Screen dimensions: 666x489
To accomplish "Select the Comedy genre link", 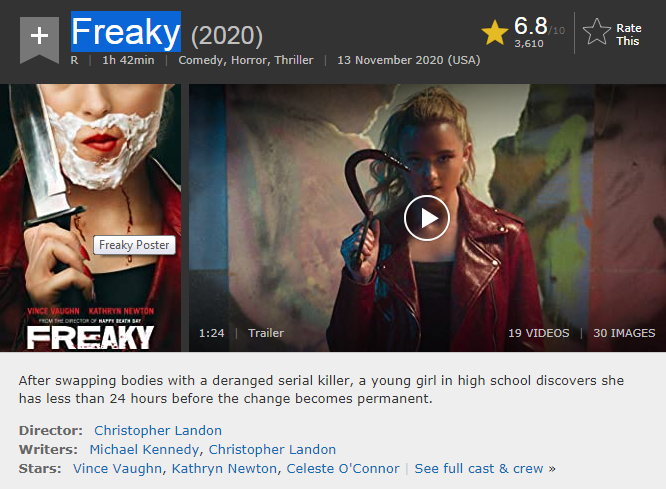I will (201, 60).
